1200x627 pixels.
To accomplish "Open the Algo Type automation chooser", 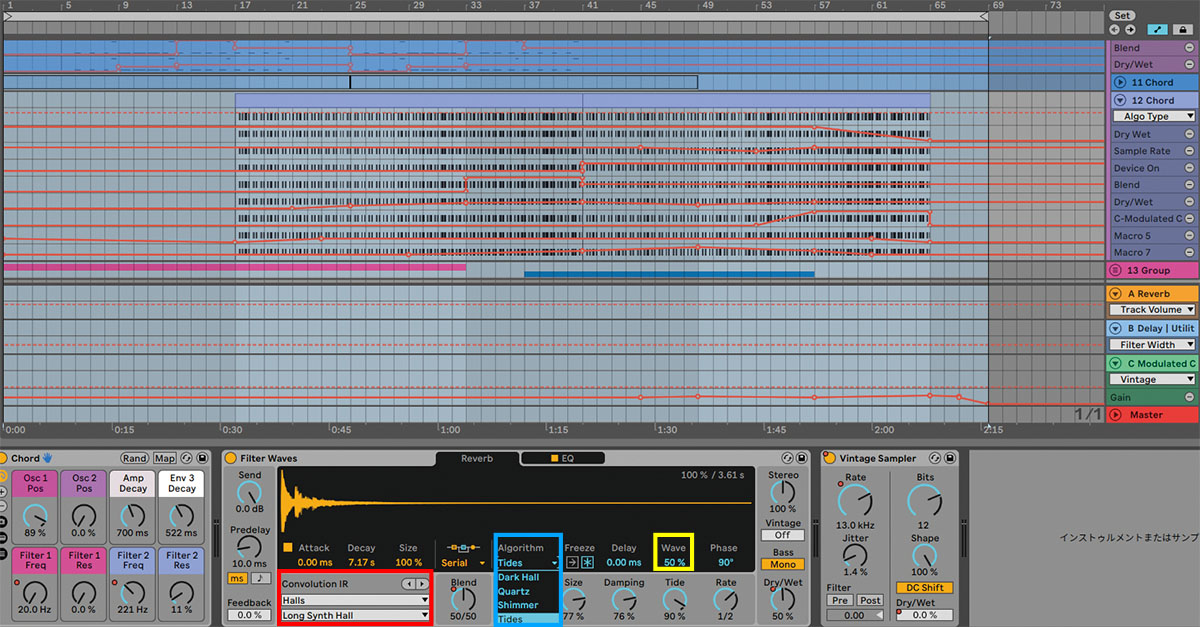I will 1154,117.
